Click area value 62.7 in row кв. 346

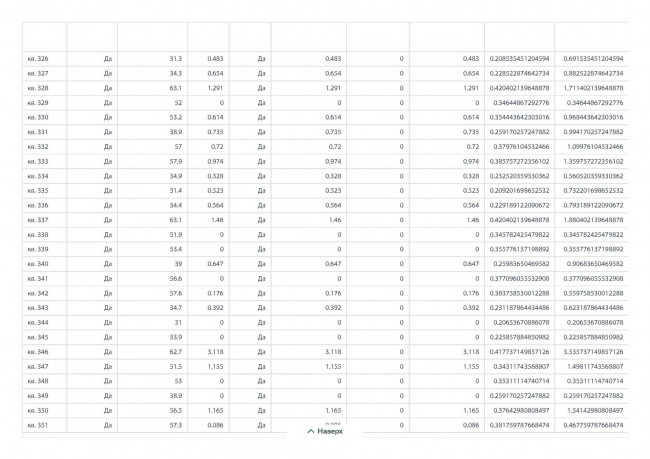tap(176, 352)
